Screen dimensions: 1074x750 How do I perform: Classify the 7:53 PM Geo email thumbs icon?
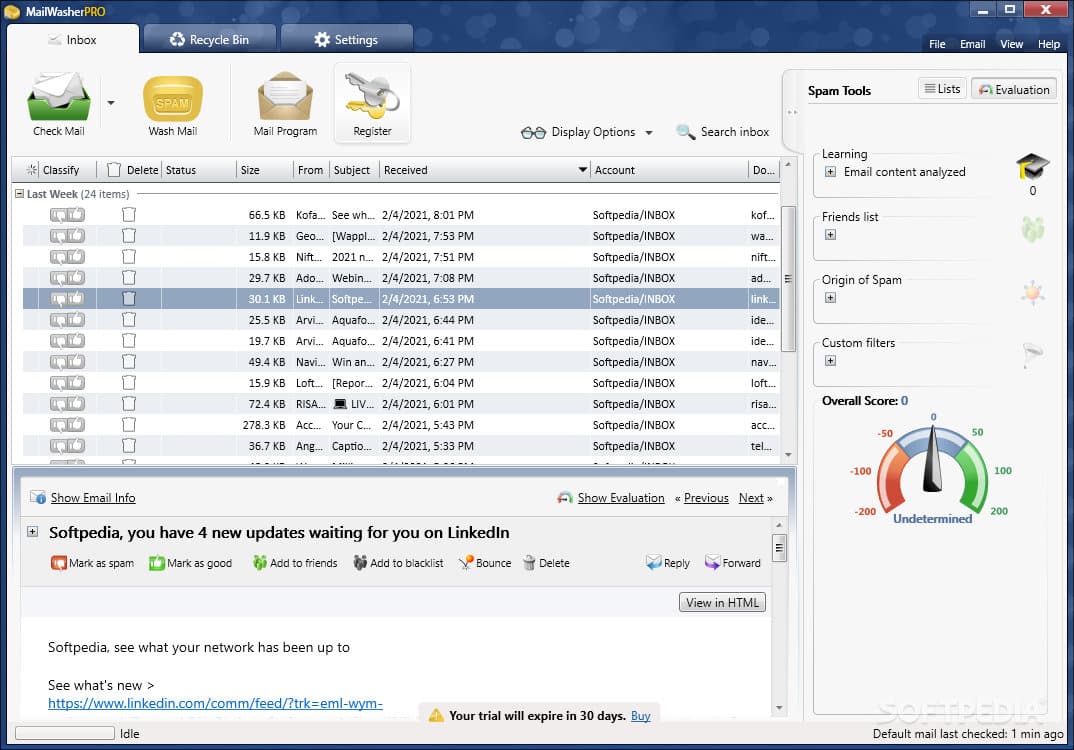(x=67, y=236)
